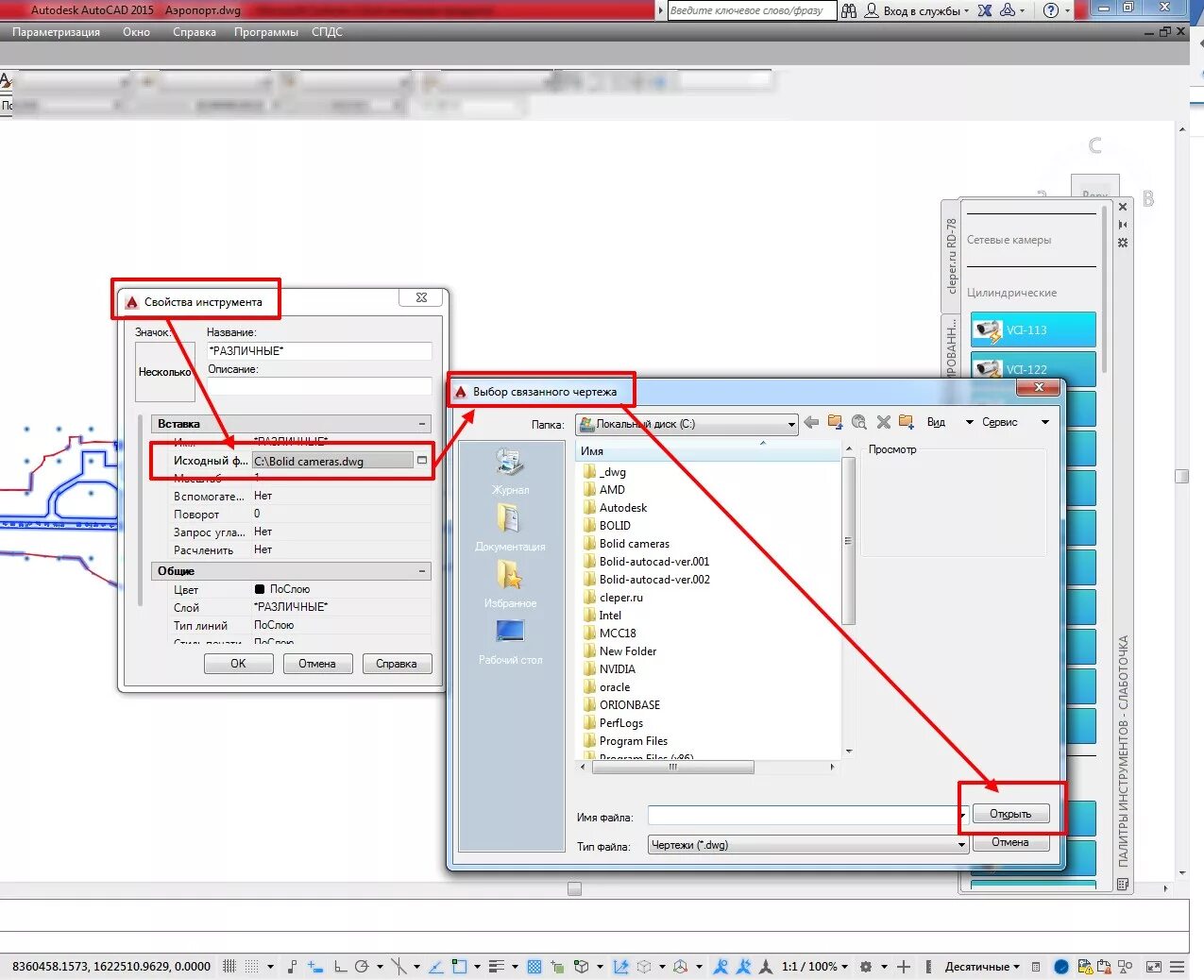Open the Десятичные units dropdown in status bar

click(x=982, y=967)
